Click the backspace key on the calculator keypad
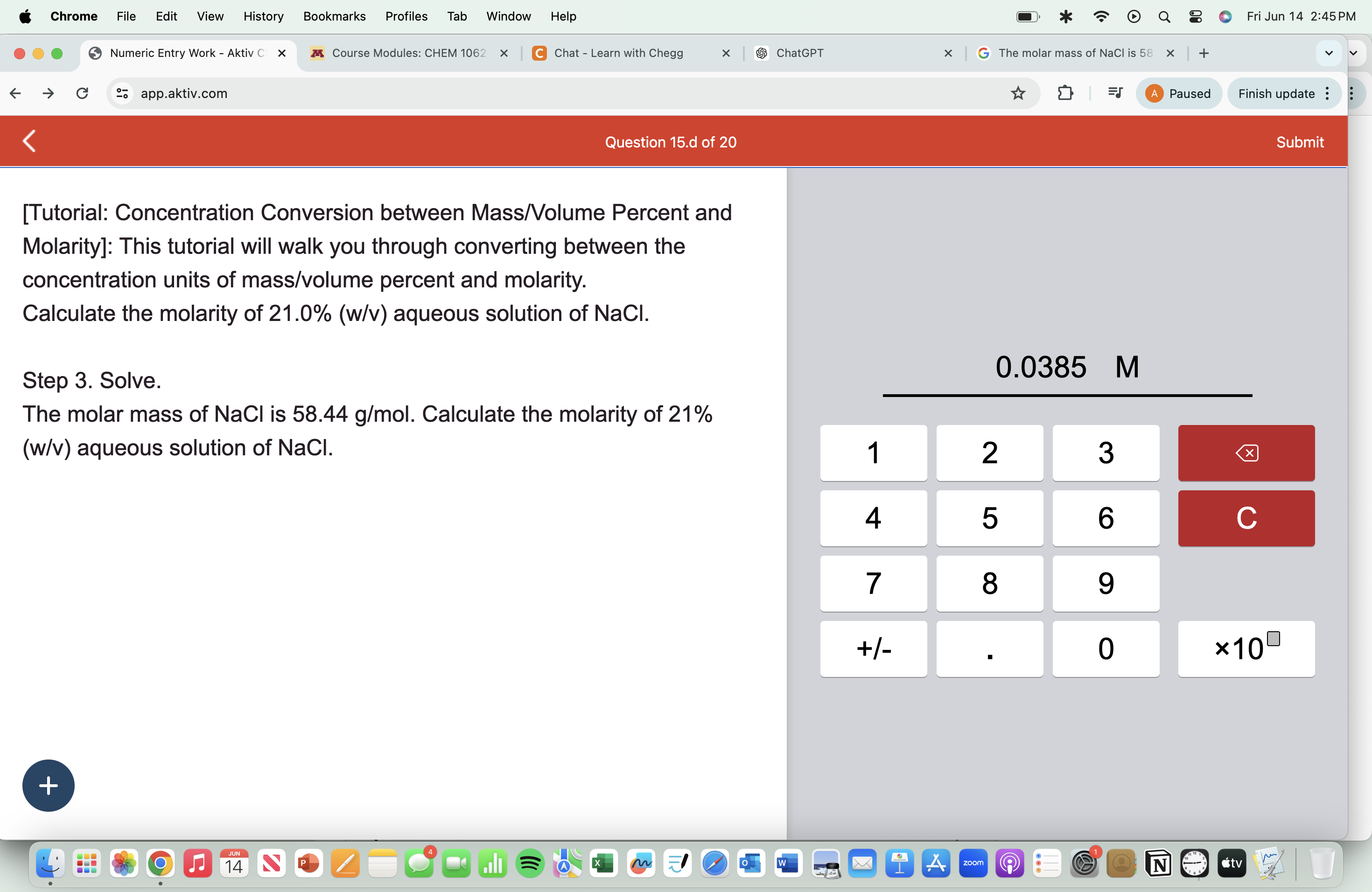The image size is (1372, 892). (x=1246, y=453)
